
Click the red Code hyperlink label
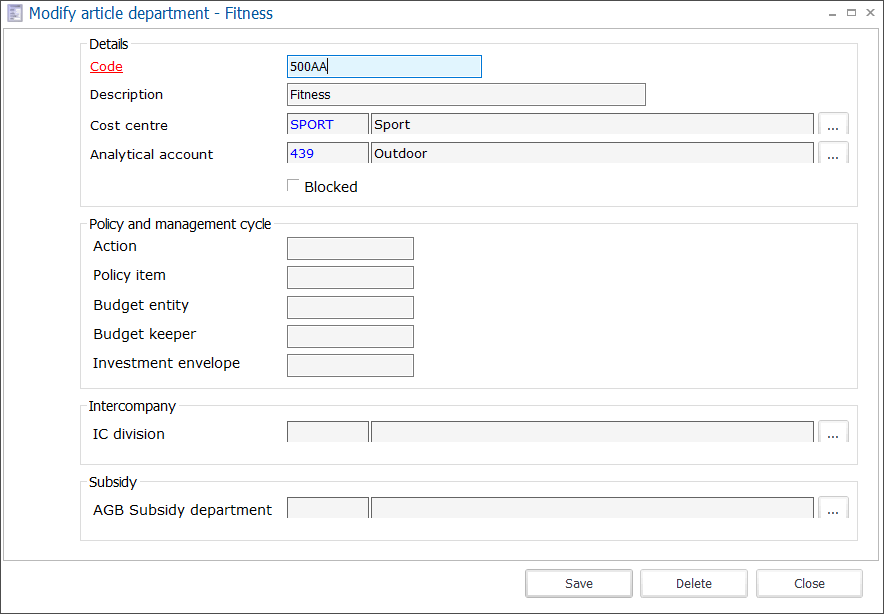105,66
